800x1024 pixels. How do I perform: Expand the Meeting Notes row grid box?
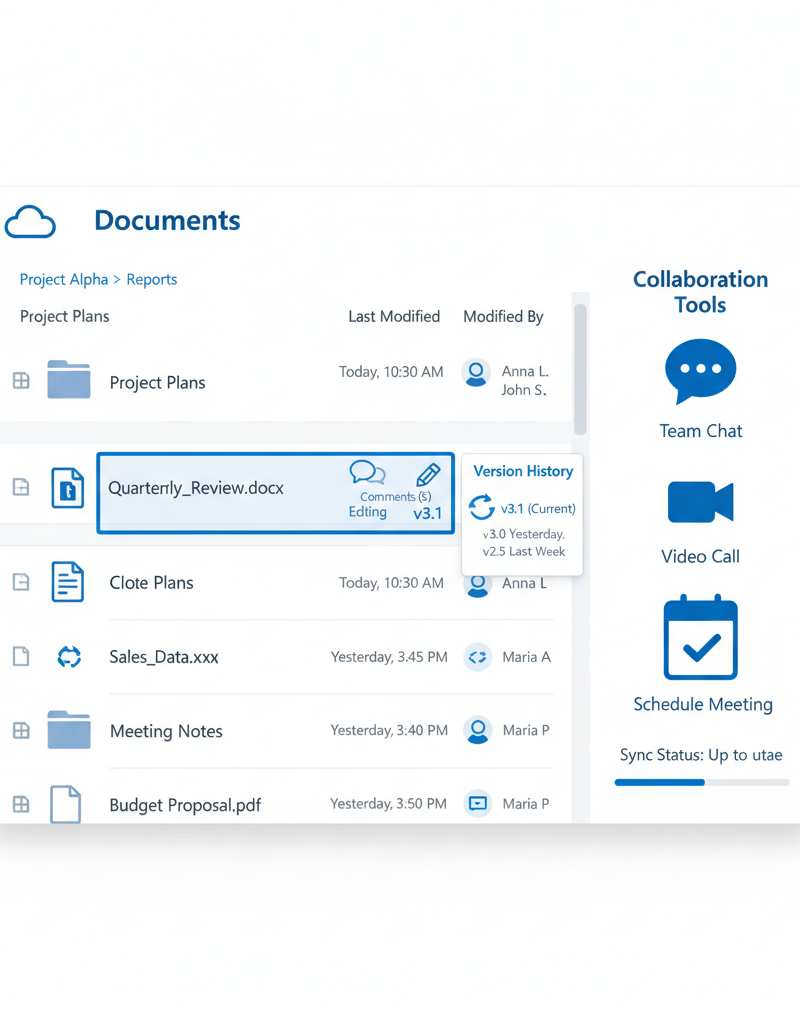click(22, 730)
